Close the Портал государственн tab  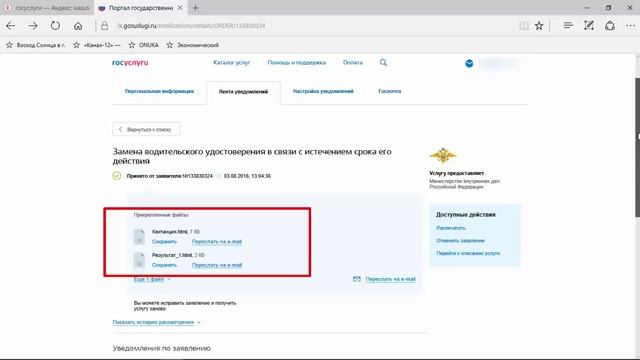pyautogui.click(x=180, y=8)
